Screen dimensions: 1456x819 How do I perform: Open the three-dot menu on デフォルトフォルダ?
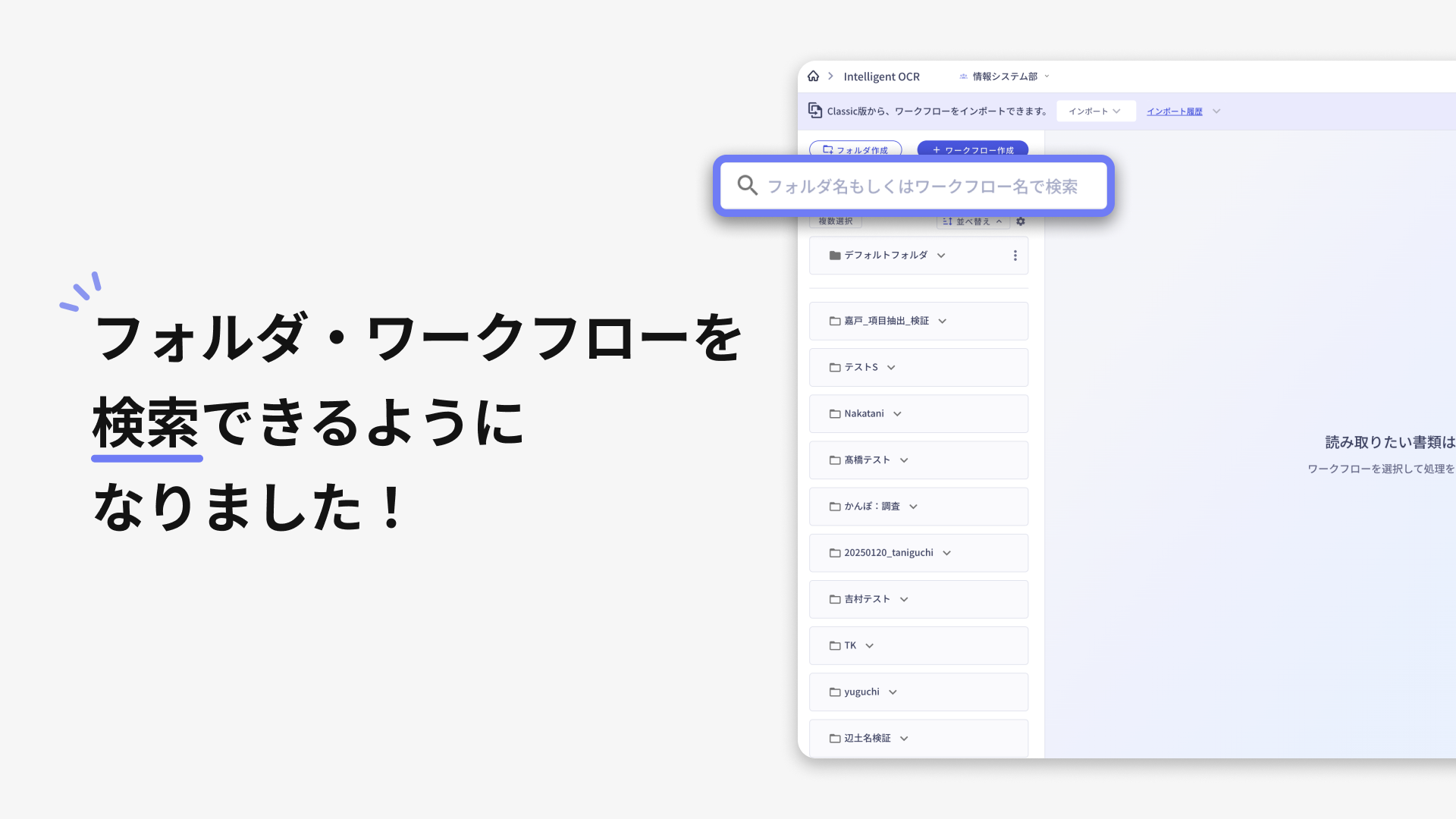click(x=1015, y=256)
